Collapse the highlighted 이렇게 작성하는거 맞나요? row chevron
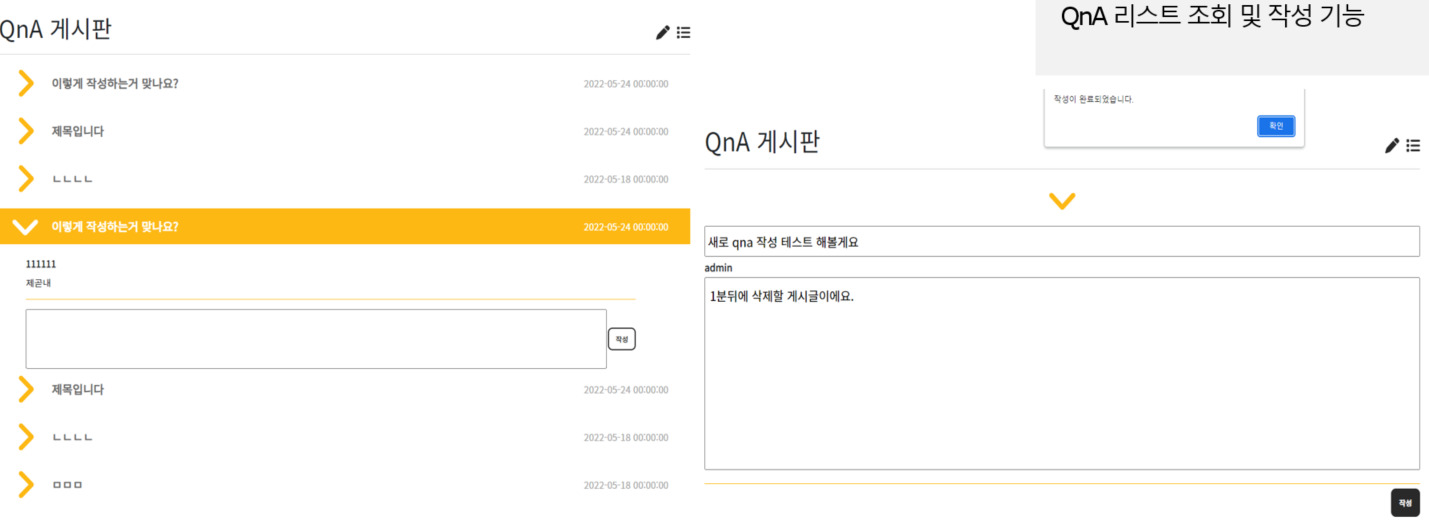 25,227
